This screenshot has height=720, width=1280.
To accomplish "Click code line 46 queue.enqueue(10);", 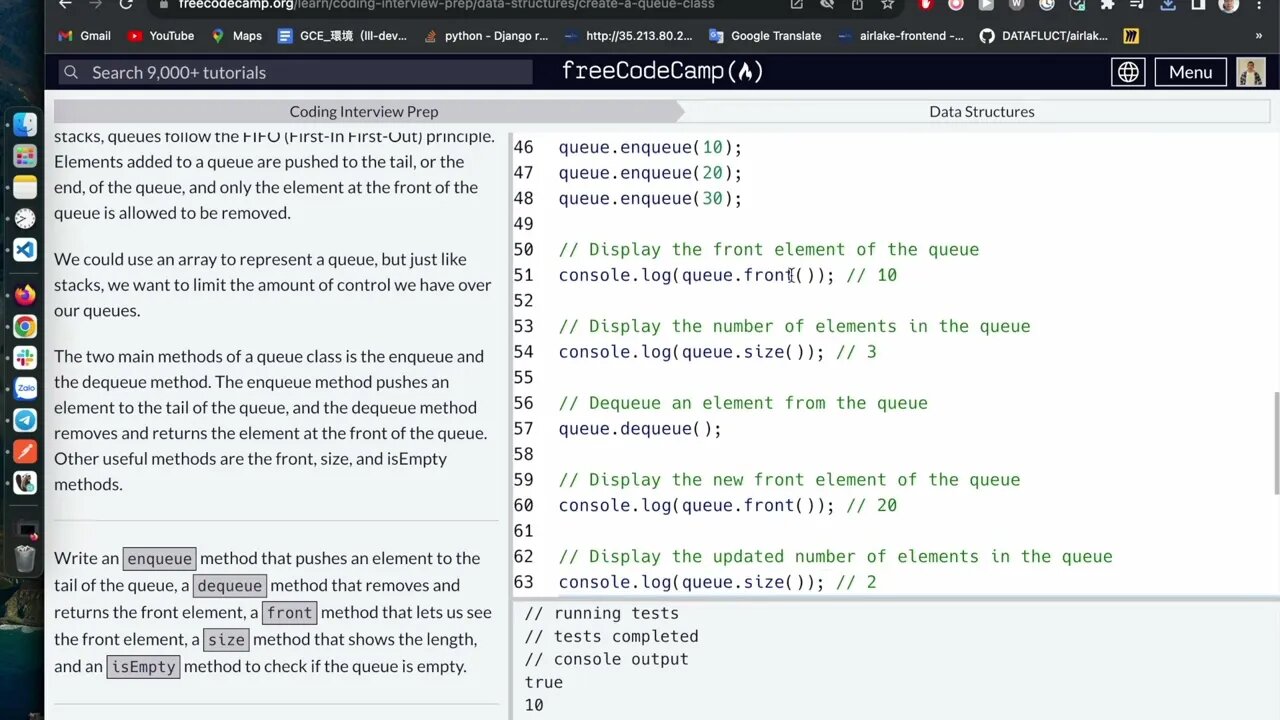I will click(650, 147).
